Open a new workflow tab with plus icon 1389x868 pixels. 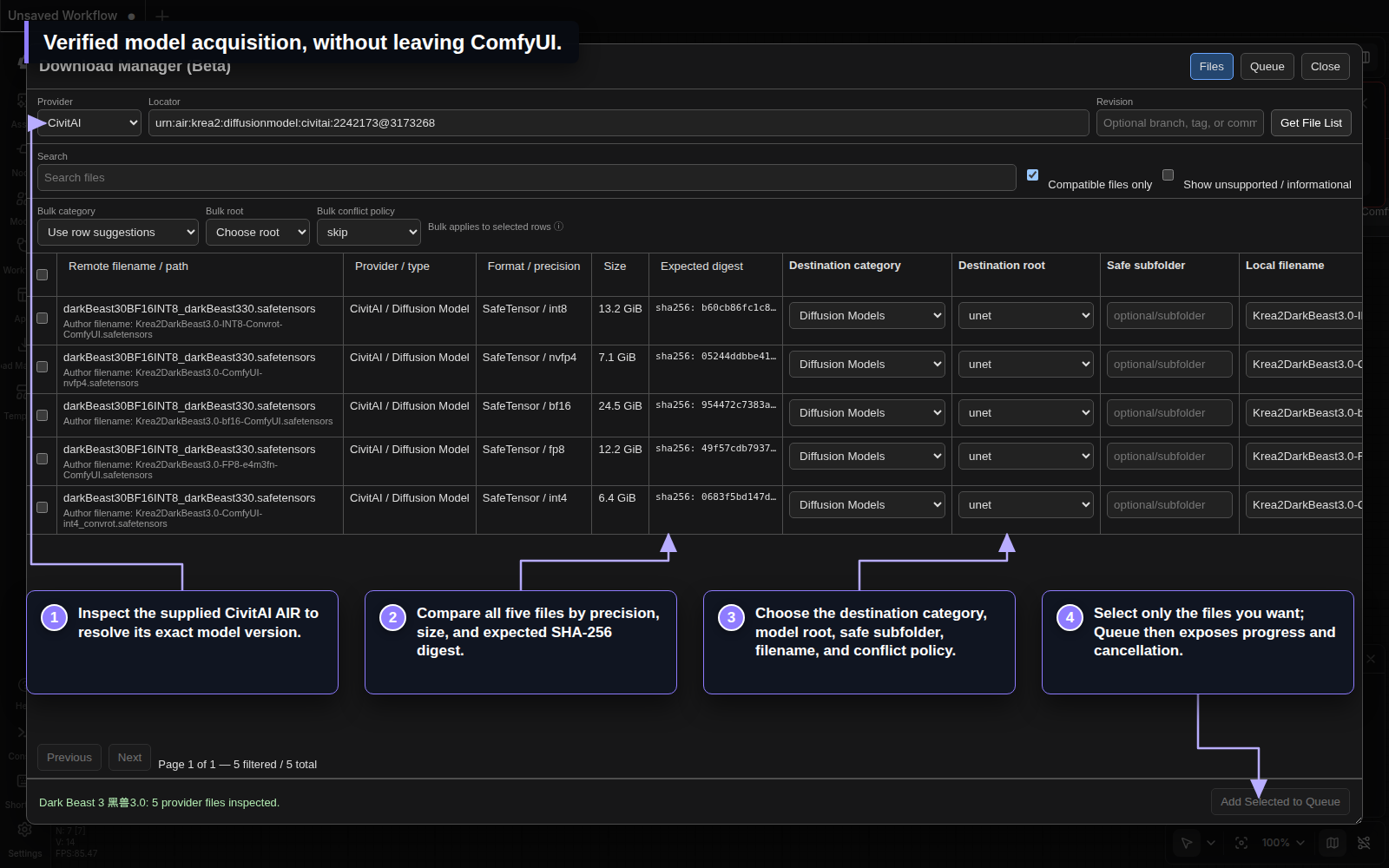pos(162,16)
